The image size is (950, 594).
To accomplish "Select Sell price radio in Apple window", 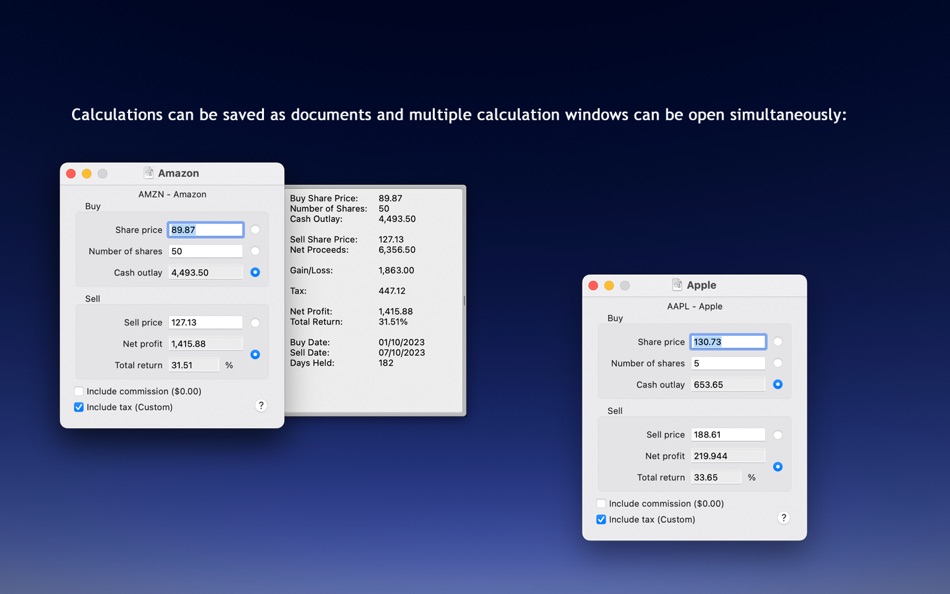I will click(x=778, y=435).
